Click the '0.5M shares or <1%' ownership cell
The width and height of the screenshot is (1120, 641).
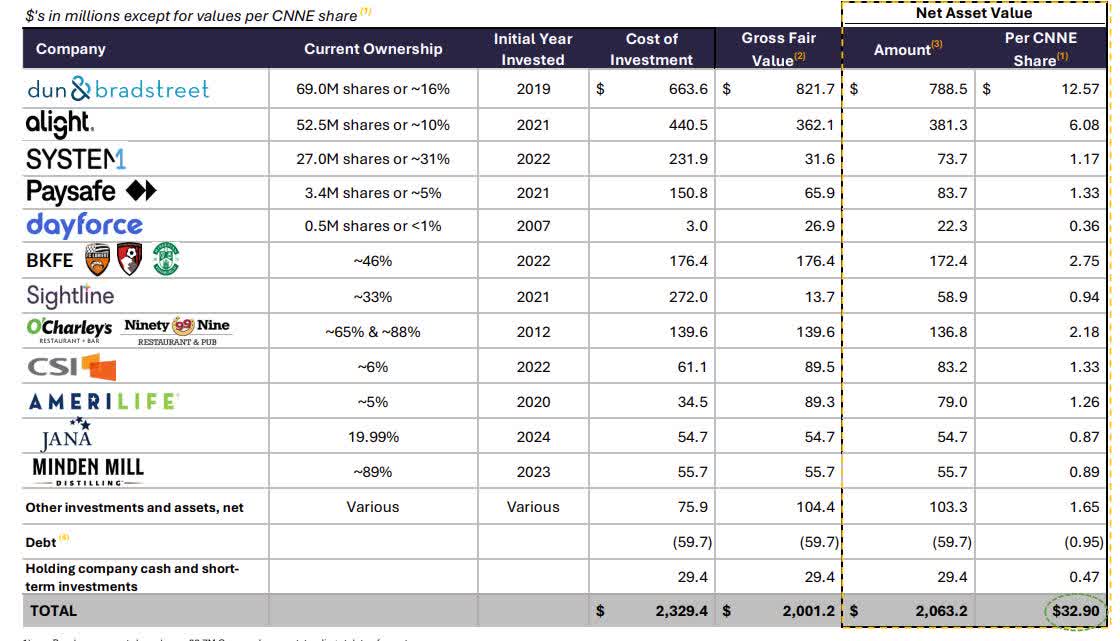pos(373,226)
